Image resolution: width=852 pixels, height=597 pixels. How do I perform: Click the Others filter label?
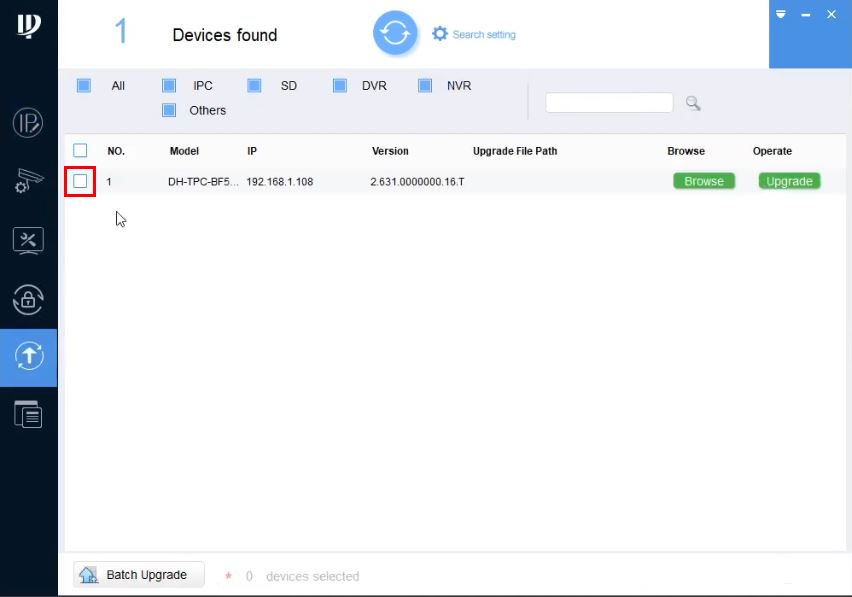tap(208, 110)
